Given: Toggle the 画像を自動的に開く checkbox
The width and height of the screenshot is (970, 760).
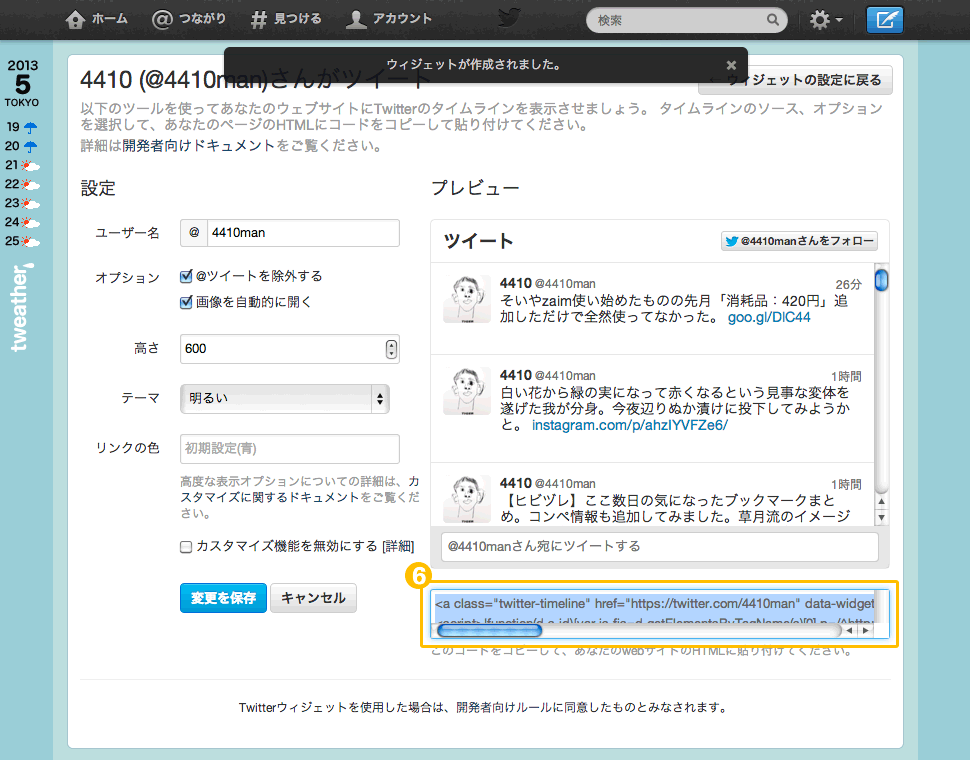Looking at the screenshot, I should 186,302.
